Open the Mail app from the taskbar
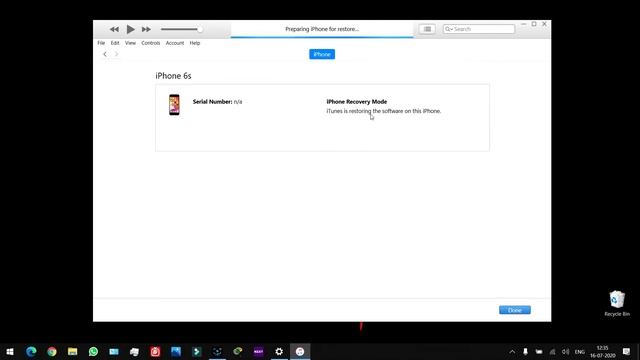 point(114,351)
